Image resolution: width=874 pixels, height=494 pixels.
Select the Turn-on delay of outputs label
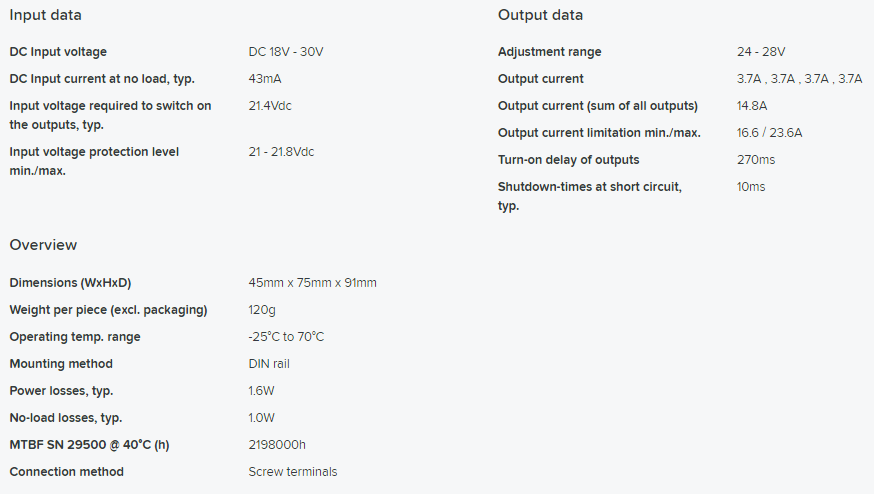[568, 160]
